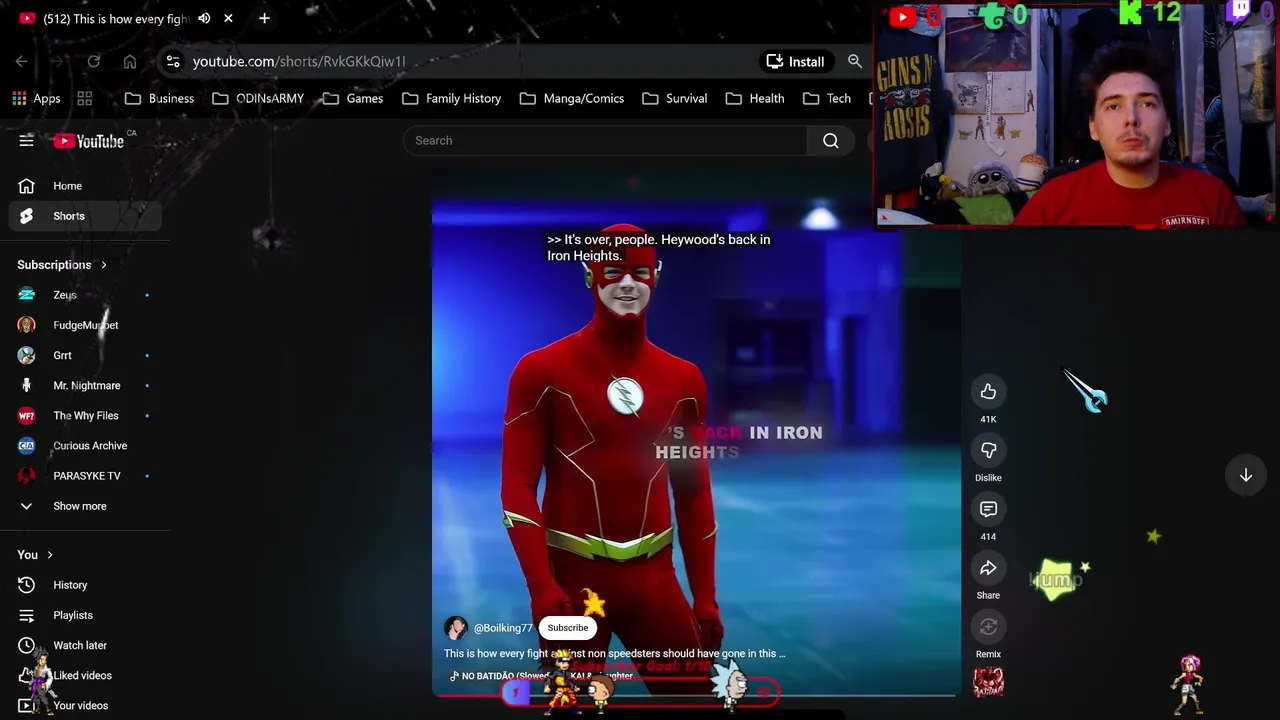Expand the Subscriptions section chevron
1280x720 pixels.
pyautogui.click(x=103, y=265)
